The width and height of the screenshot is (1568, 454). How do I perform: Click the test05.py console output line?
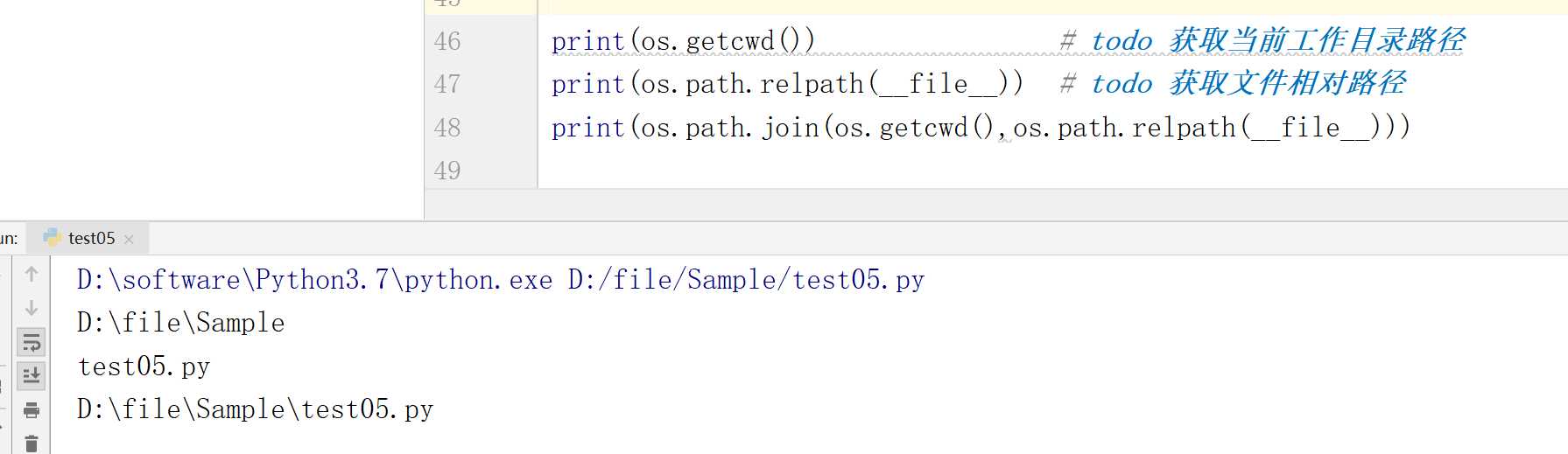(x=144, y=367)
